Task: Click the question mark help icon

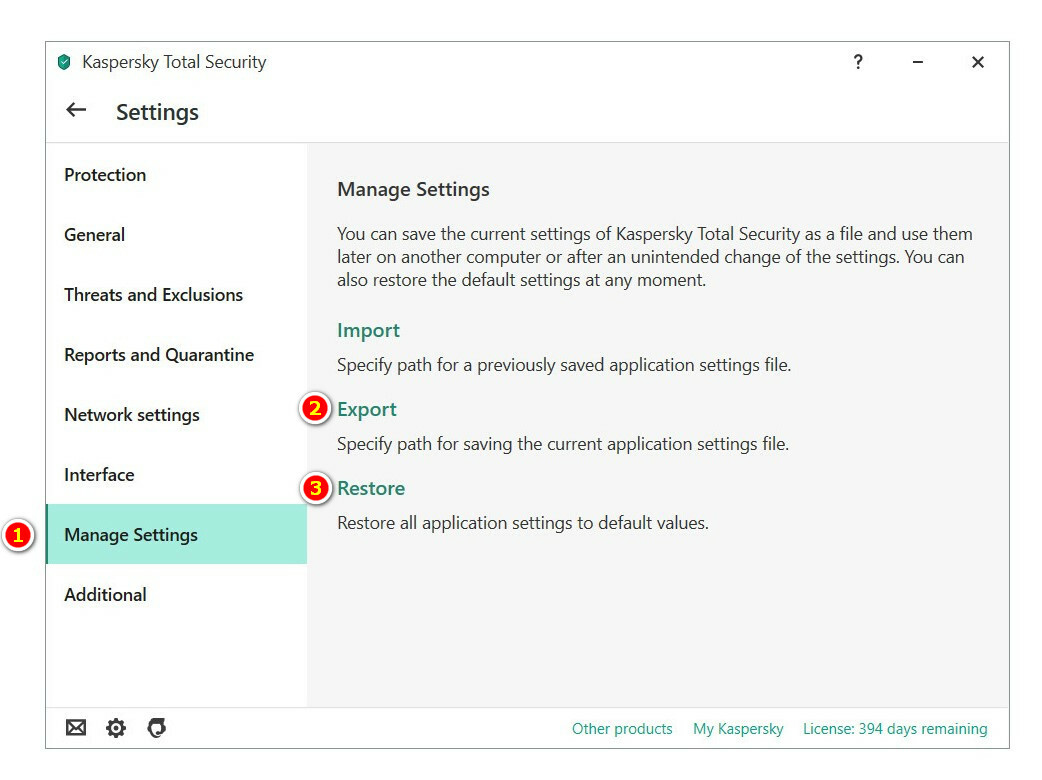Action: tap(858, 62)
